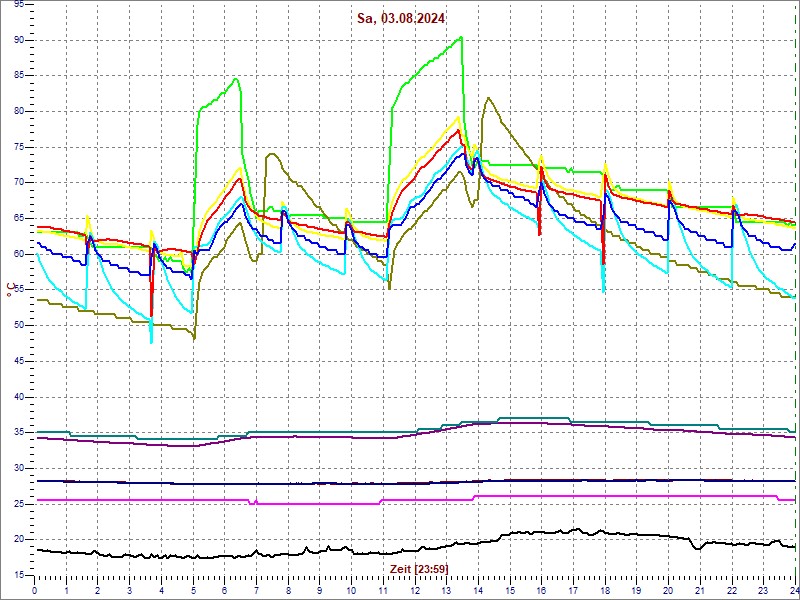This screenshot has width=800, height=600.
Task: Select the green curve's first peak near 85°C
Action: point(236,79)
